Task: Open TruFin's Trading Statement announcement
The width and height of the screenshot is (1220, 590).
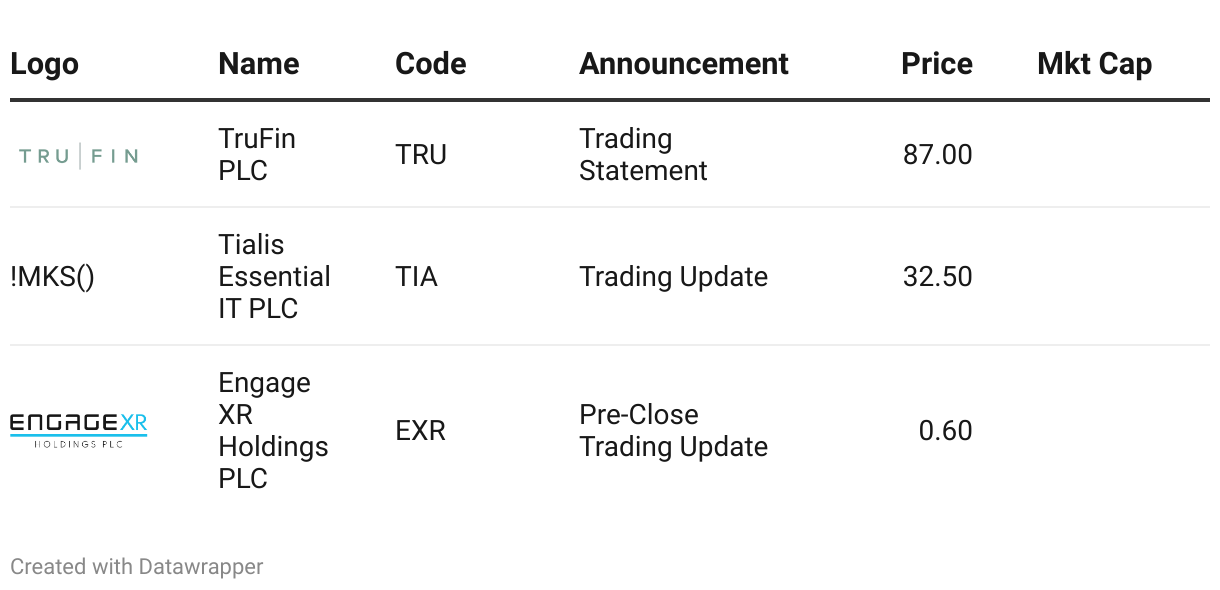Action: (643, 155)
